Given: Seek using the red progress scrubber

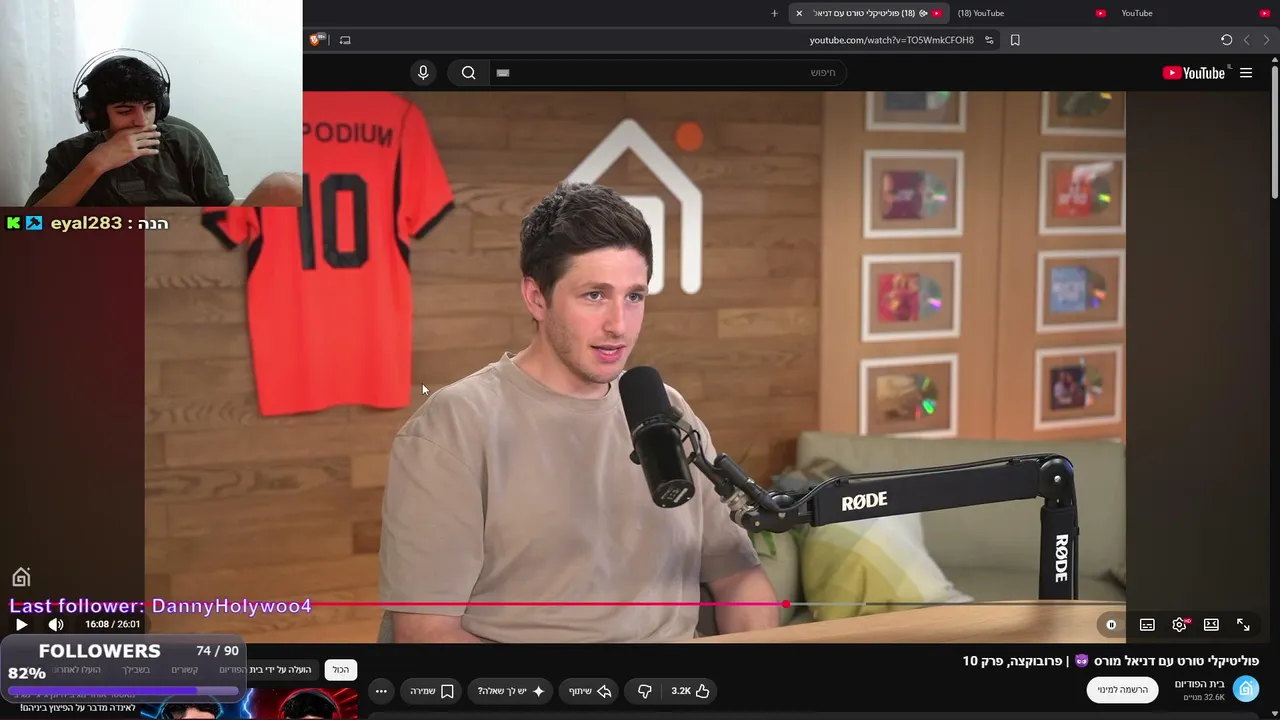Looking at the screenshot, I should [786, 604].
